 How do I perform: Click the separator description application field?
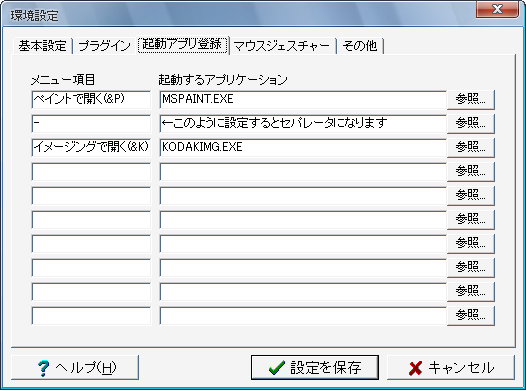pyautogui.click(x=303, y=123)
